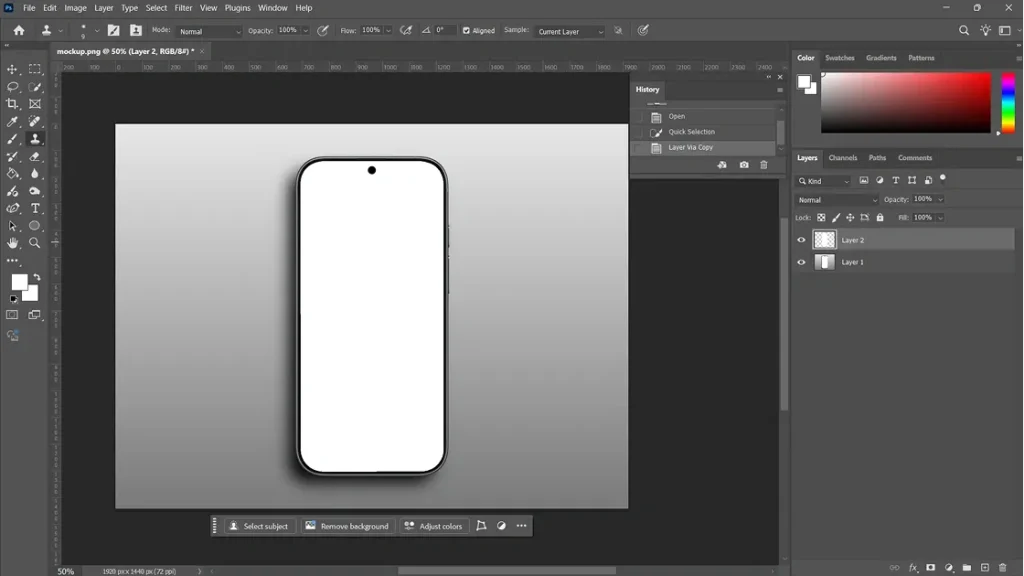The width and height of the screenshot is (1024, 576).
Task: Select the History Brush tool
Action: [12, 157]
